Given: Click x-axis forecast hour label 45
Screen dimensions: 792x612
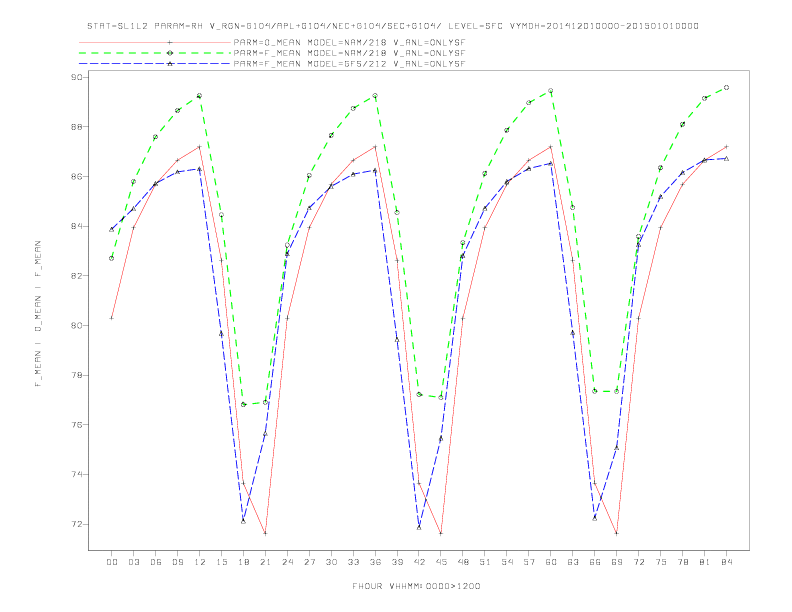Looking at the screenshot, I should tap(441, 562).
